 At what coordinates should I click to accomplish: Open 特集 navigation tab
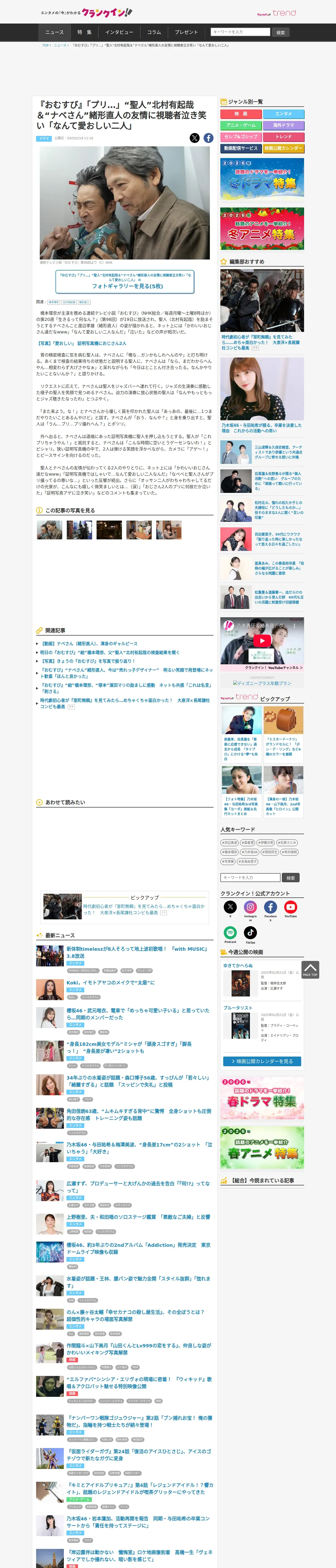click(85, 32)
